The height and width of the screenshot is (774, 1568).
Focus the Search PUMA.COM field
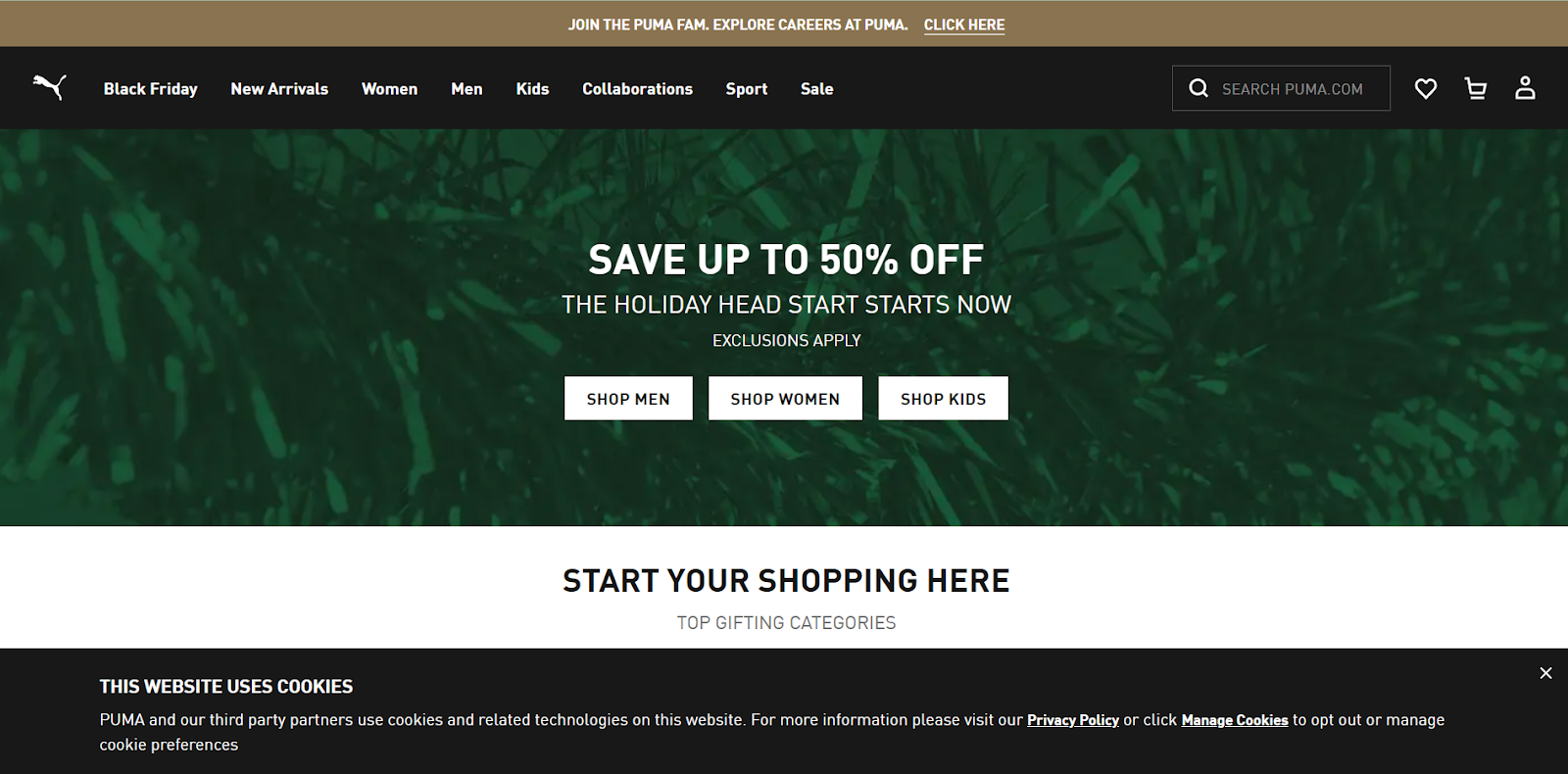(x=1281, y=88)
